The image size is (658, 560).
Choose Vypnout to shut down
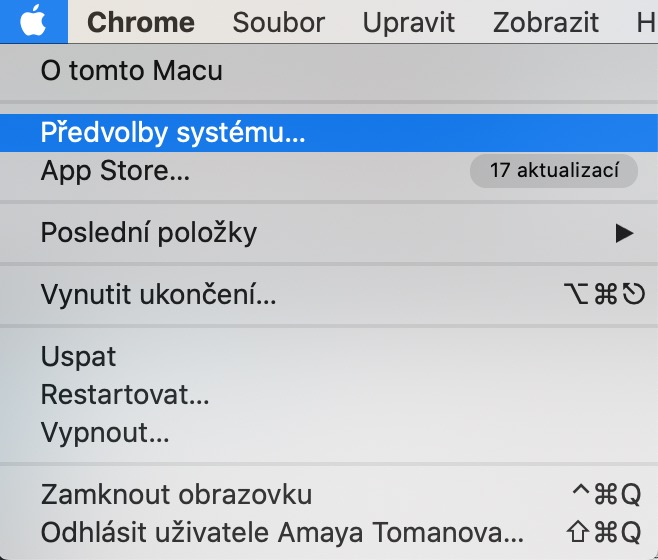(x=105, y=433)
